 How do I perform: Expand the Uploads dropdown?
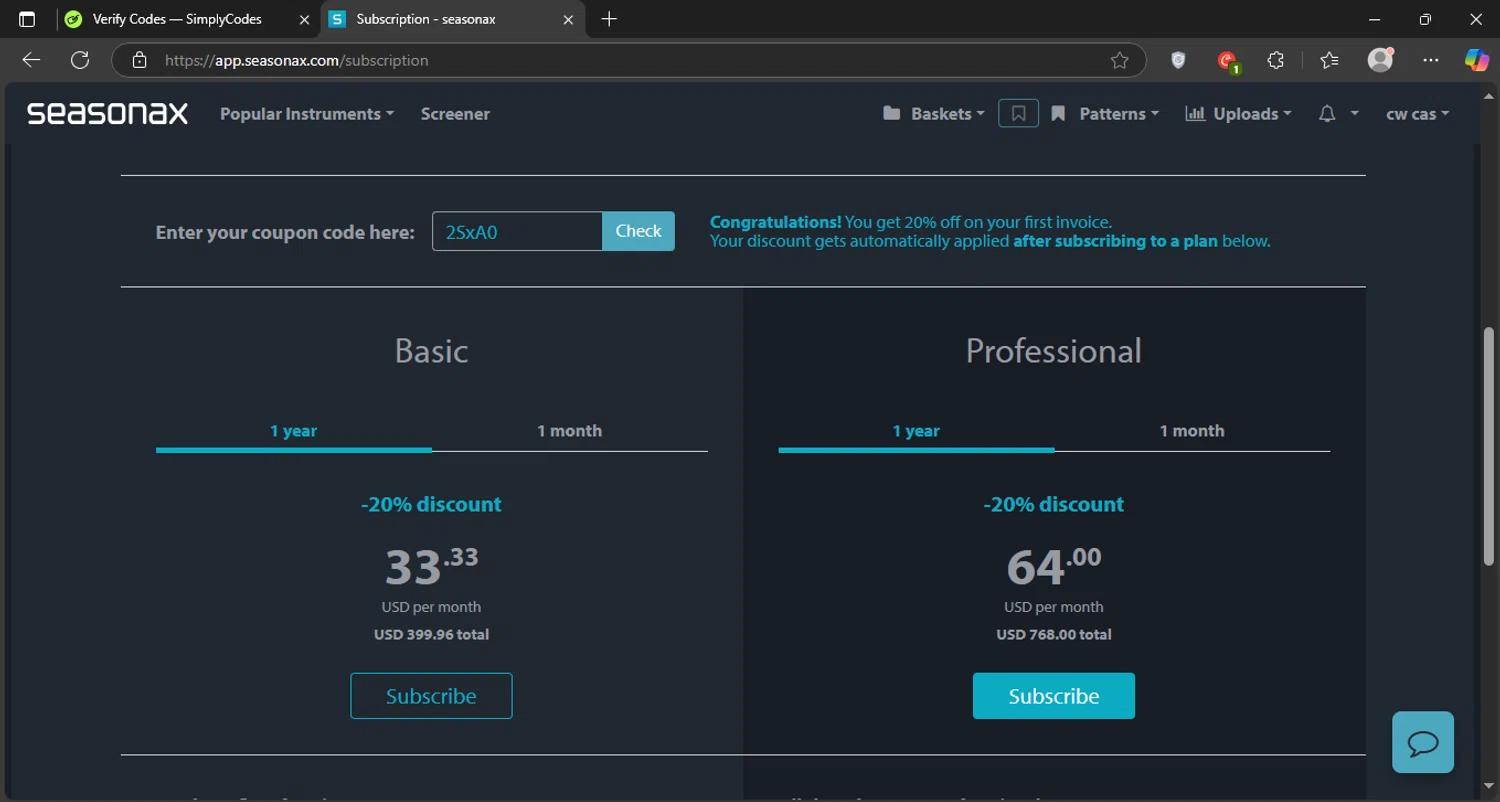point(1238,114)
